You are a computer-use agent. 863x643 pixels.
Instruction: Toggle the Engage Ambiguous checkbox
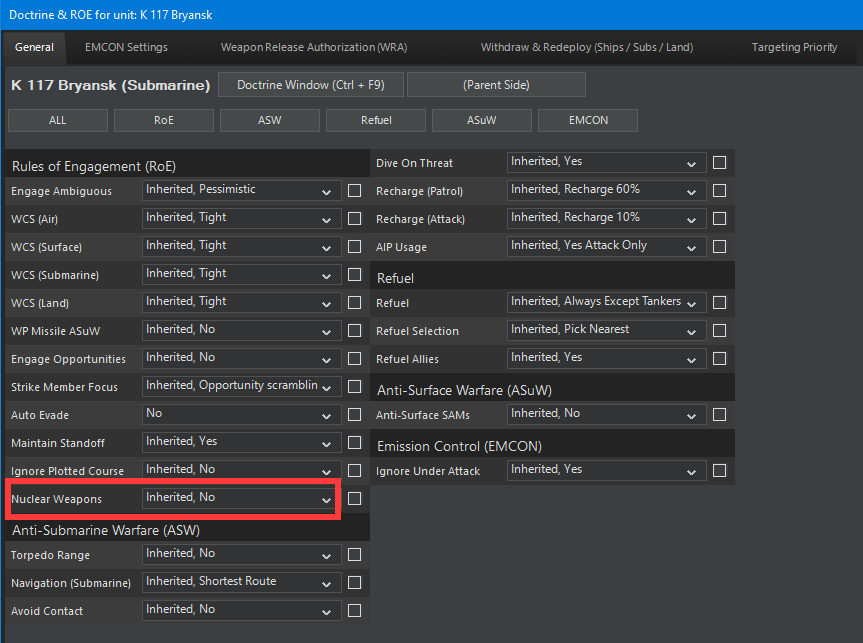coord(354,191)
